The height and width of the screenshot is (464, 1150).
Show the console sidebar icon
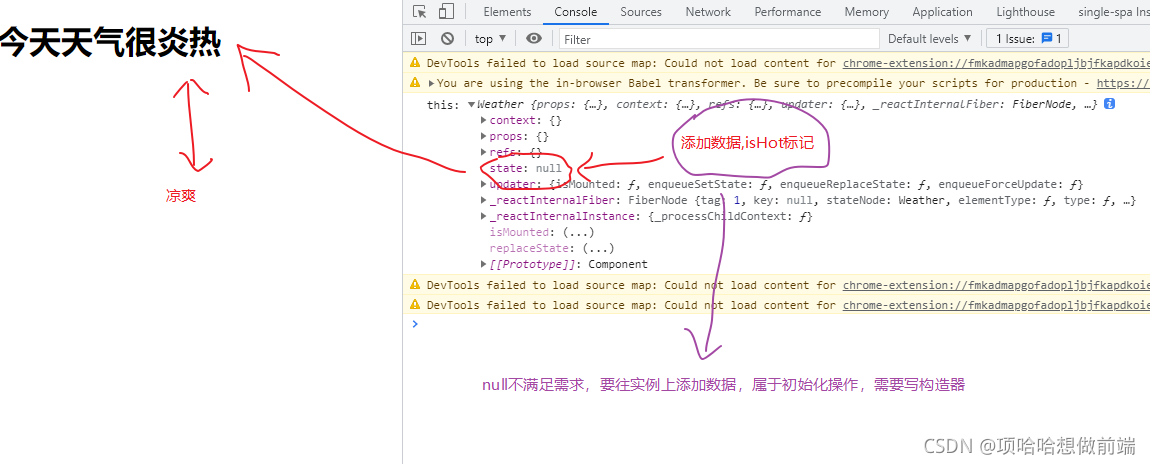point(419,39)
